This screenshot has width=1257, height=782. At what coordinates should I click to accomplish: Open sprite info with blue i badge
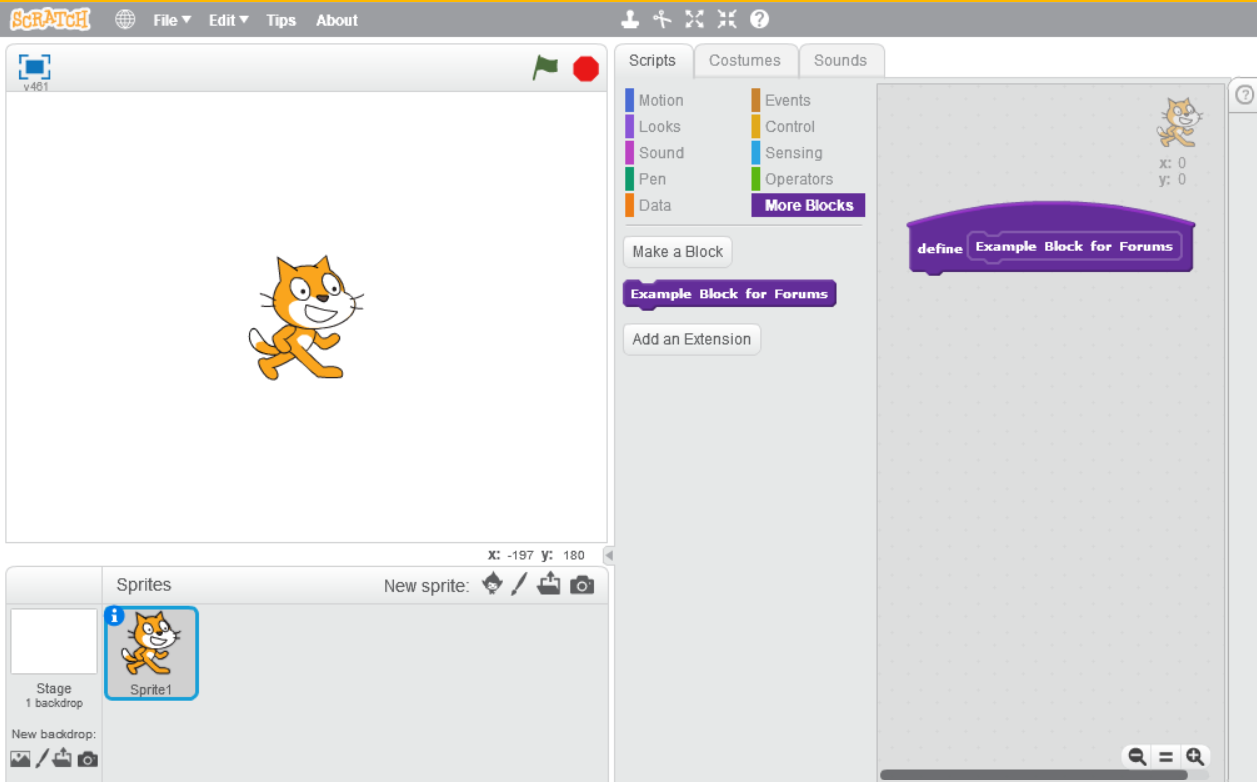[x=115, y=616]
